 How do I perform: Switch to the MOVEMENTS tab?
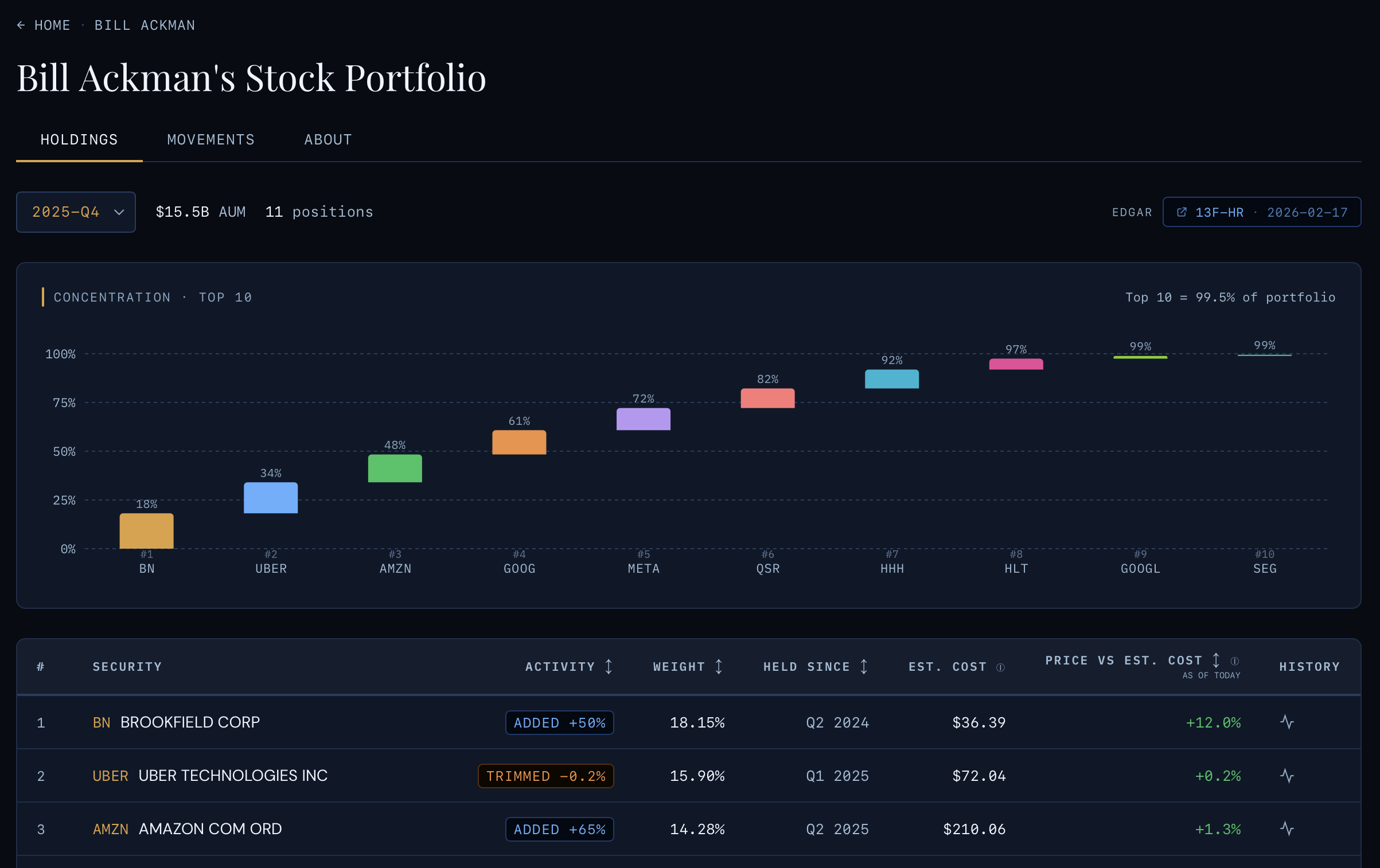210,139
